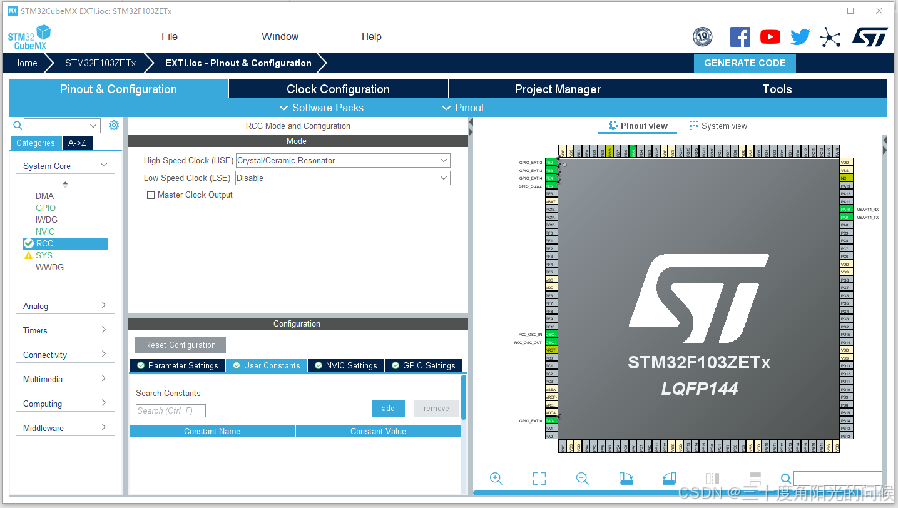Open NVIC Settings tab

(x=346, y=365)
